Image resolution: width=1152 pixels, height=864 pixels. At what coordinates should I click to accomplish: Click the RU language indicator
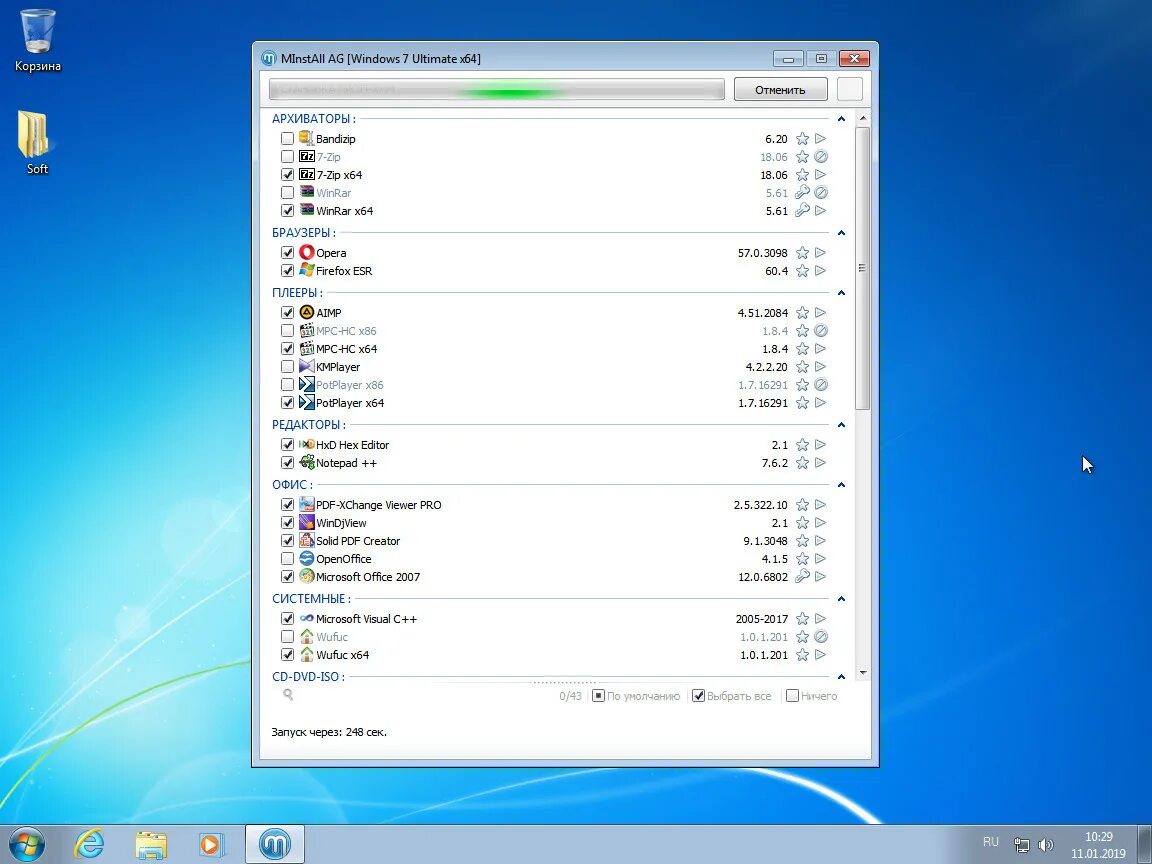coord(990,842)
